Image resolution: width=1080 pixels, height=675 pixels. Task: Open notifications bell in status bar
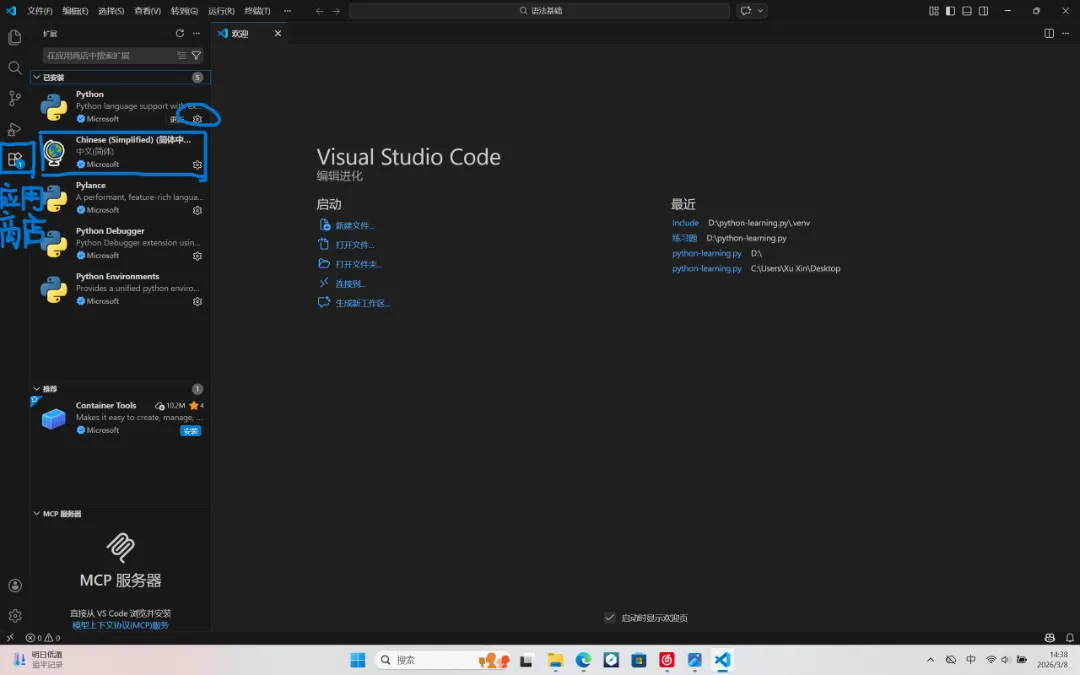[x=1070, y=638]
